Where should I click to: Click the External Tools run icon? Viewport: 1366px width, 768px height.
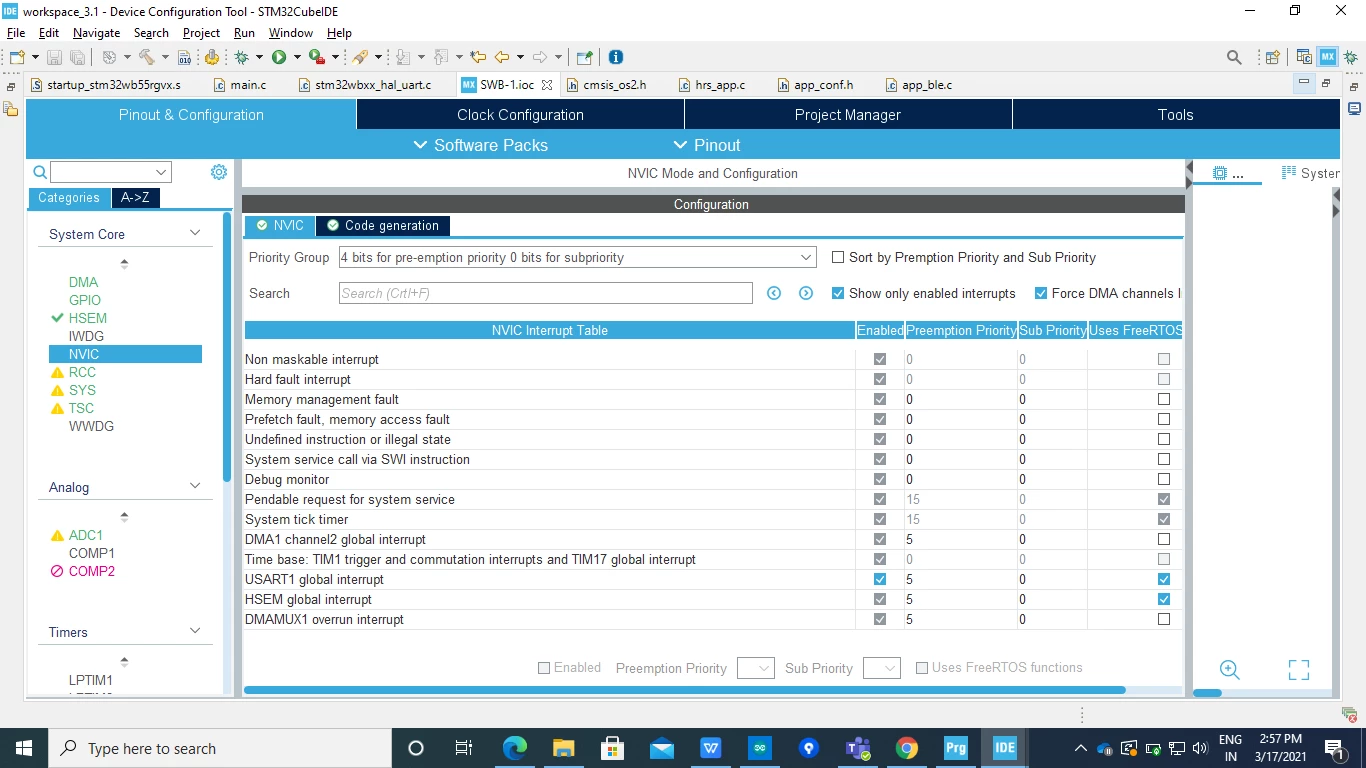pos(315,57)
